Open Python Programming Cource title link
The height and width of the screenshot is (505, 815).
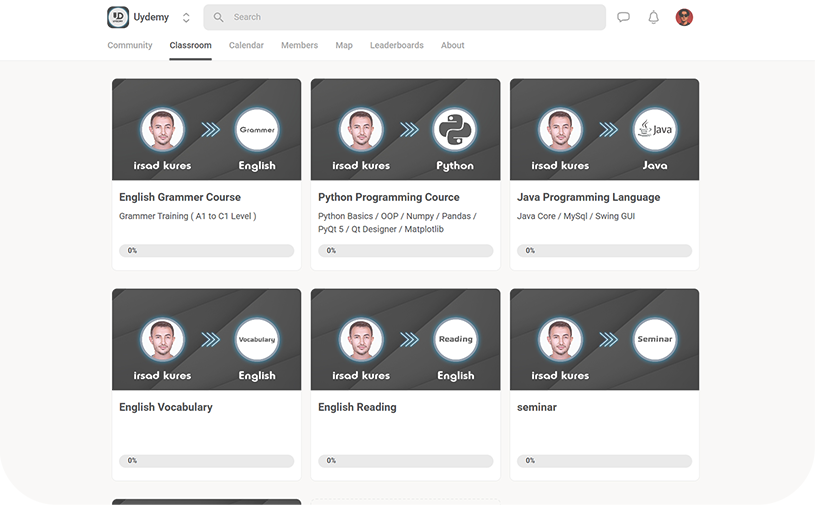tap(388, 197)
